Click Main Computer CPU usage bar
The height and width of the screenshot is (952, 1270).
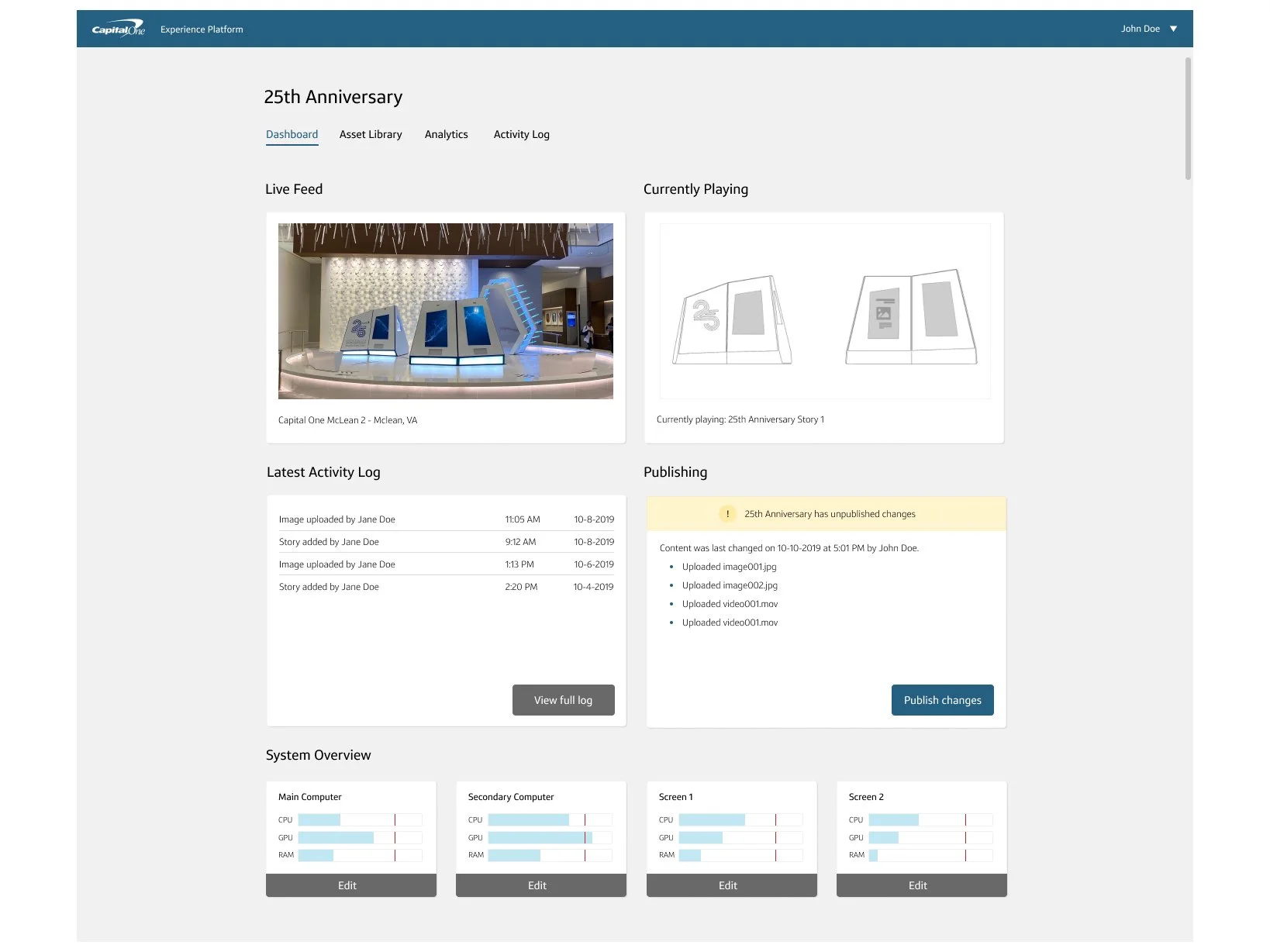[360, 819]
